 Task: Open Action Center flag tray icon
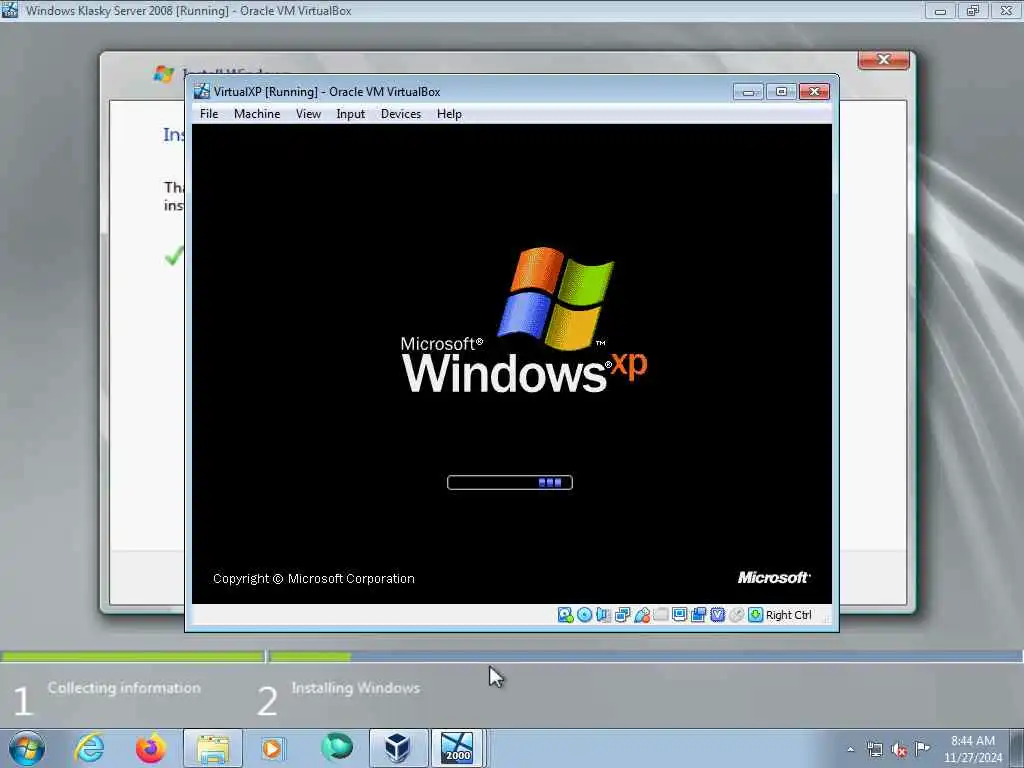point(922,748)
